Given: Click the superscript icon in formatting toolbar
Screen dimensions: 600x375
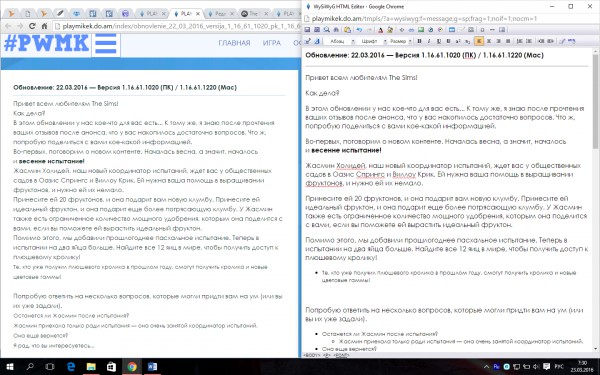Looking at the screenshot, I should tap(458, 41).
